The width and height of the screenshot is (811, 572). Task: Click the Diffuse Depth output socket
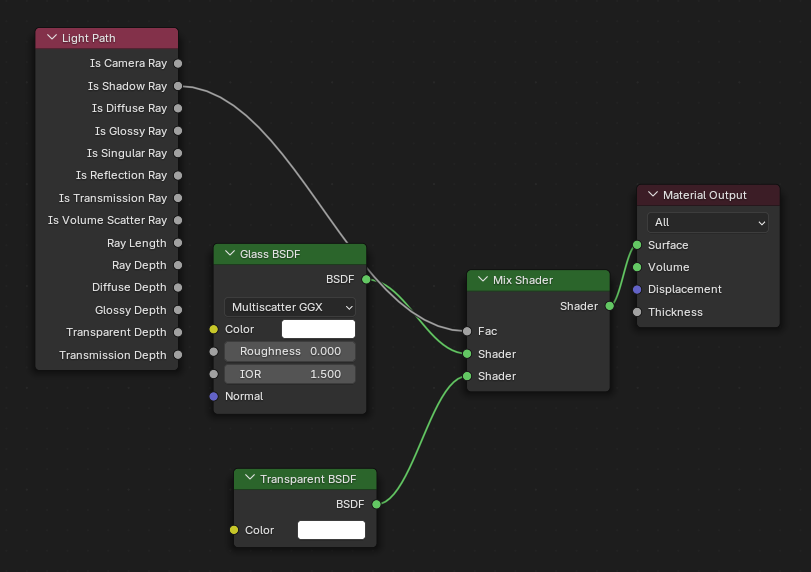click(178, 288)
